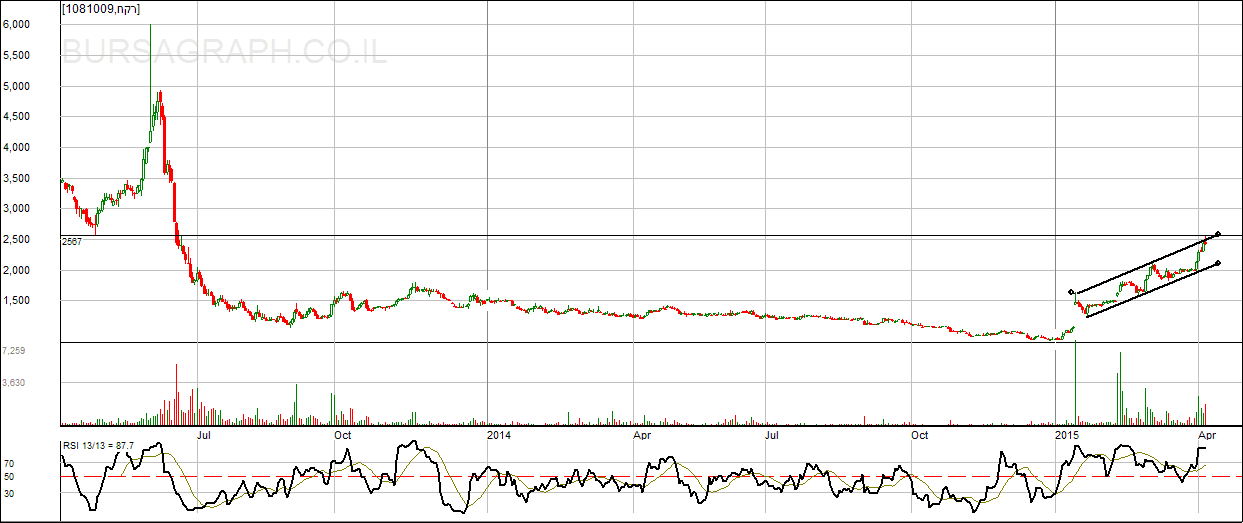Click the 7,259 volume axis label

tap(14, 351)
